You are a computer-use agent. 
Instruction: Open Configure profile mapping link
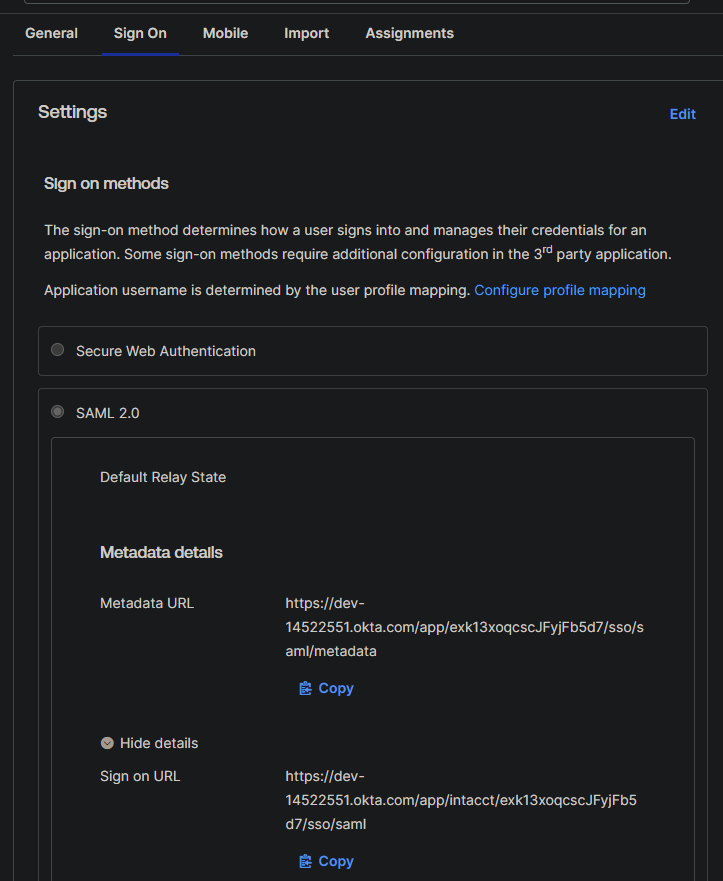(560, 290)
